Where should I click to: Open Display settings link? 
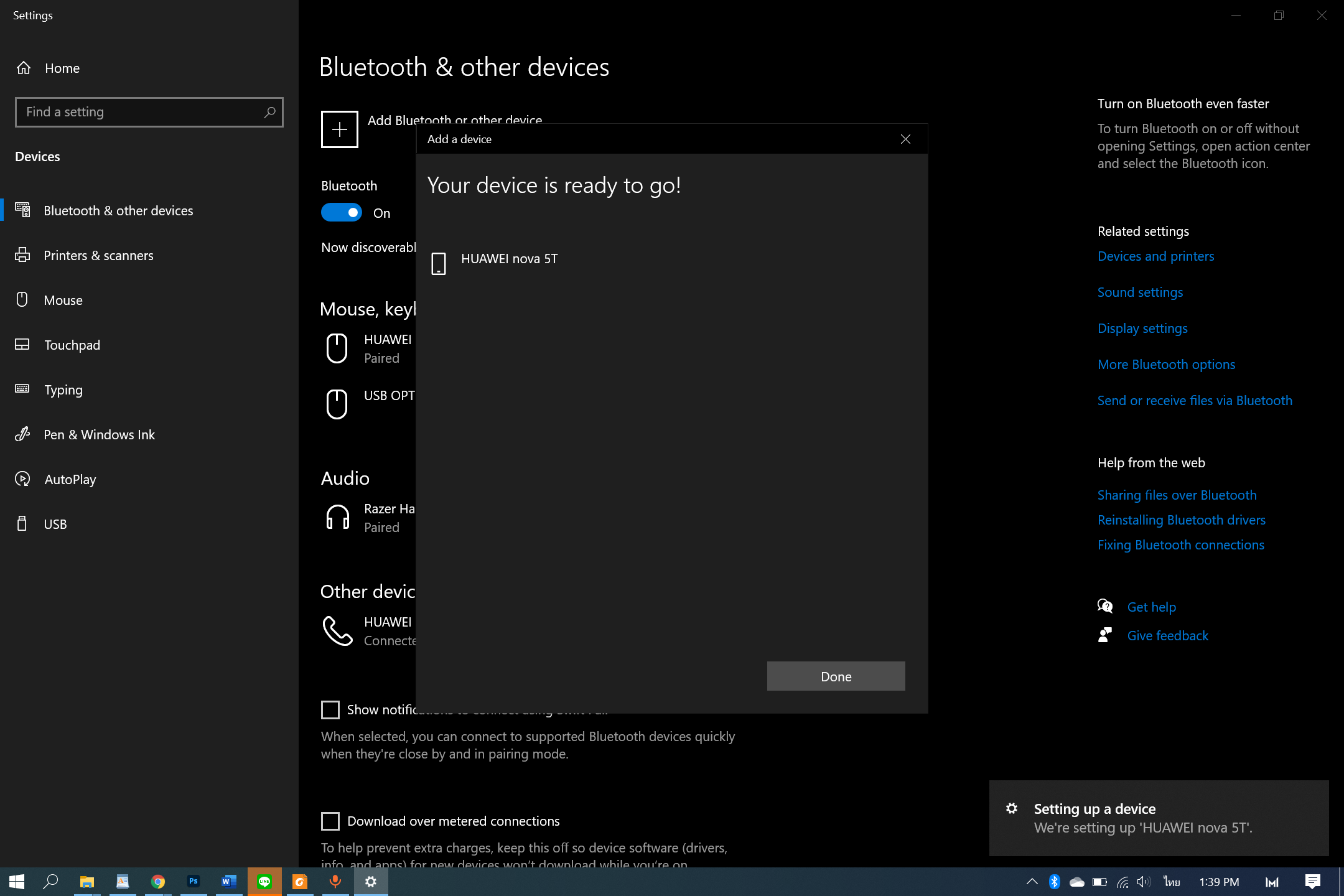1142,329
